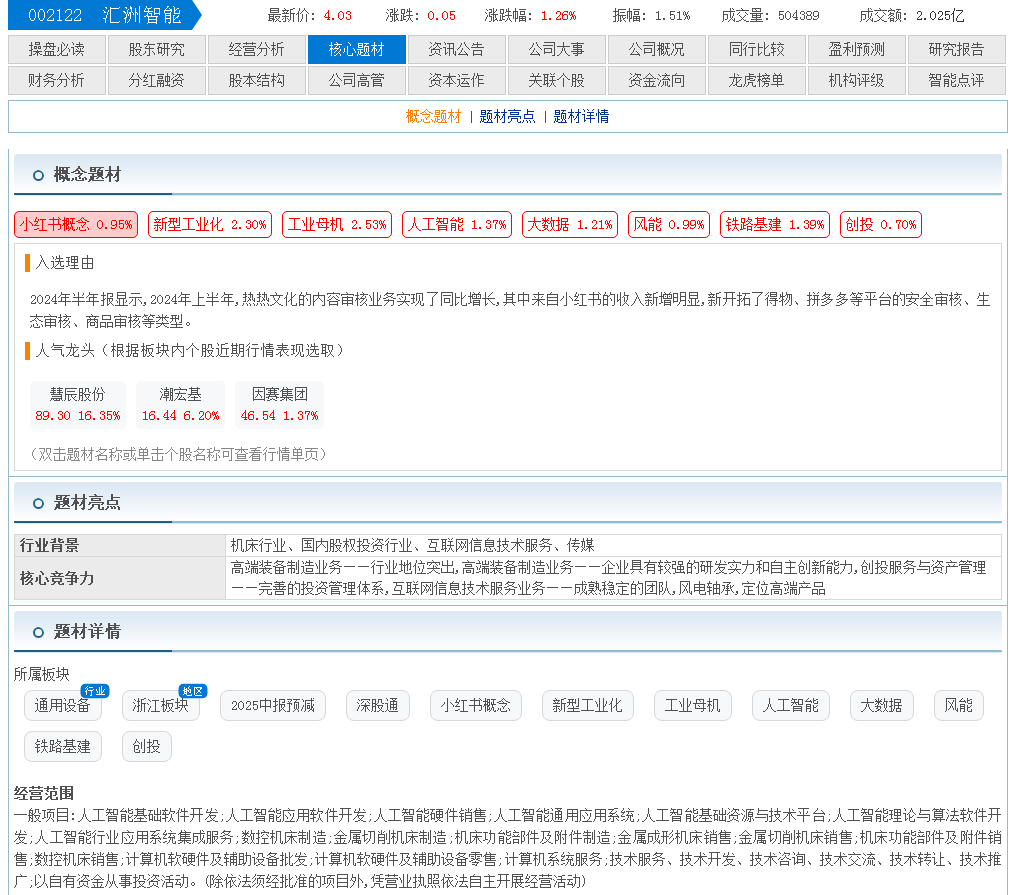Screen dimensions: 1017x895
Task: Click 工业母机 tag under 所属板块
Action: click(x=693, y=706)
